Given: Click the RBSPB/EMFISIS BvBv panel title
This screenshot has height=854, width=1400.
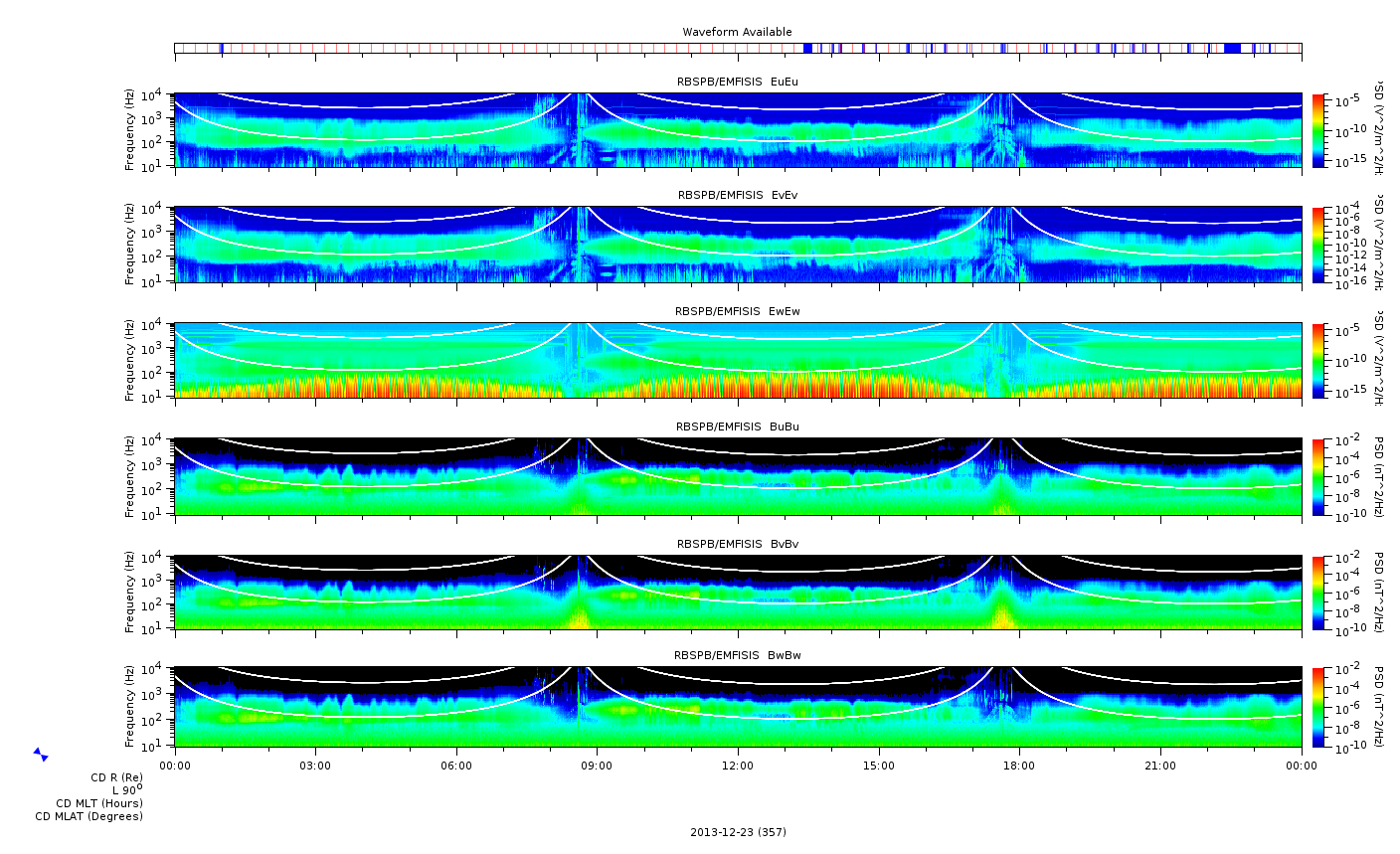Looking at the screenshot, I should pyautogui.click(x=737, y=544).
